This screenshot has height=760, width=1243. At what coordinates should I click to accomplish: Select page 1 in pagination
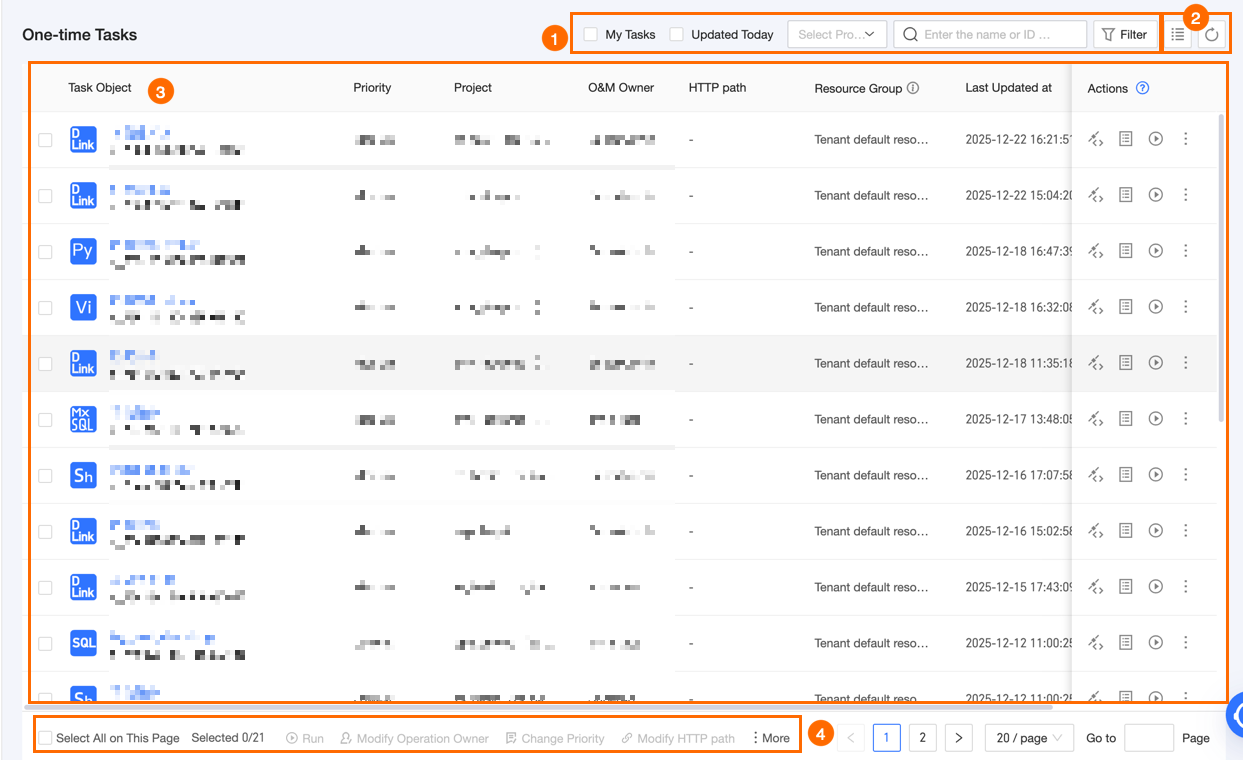887,738
